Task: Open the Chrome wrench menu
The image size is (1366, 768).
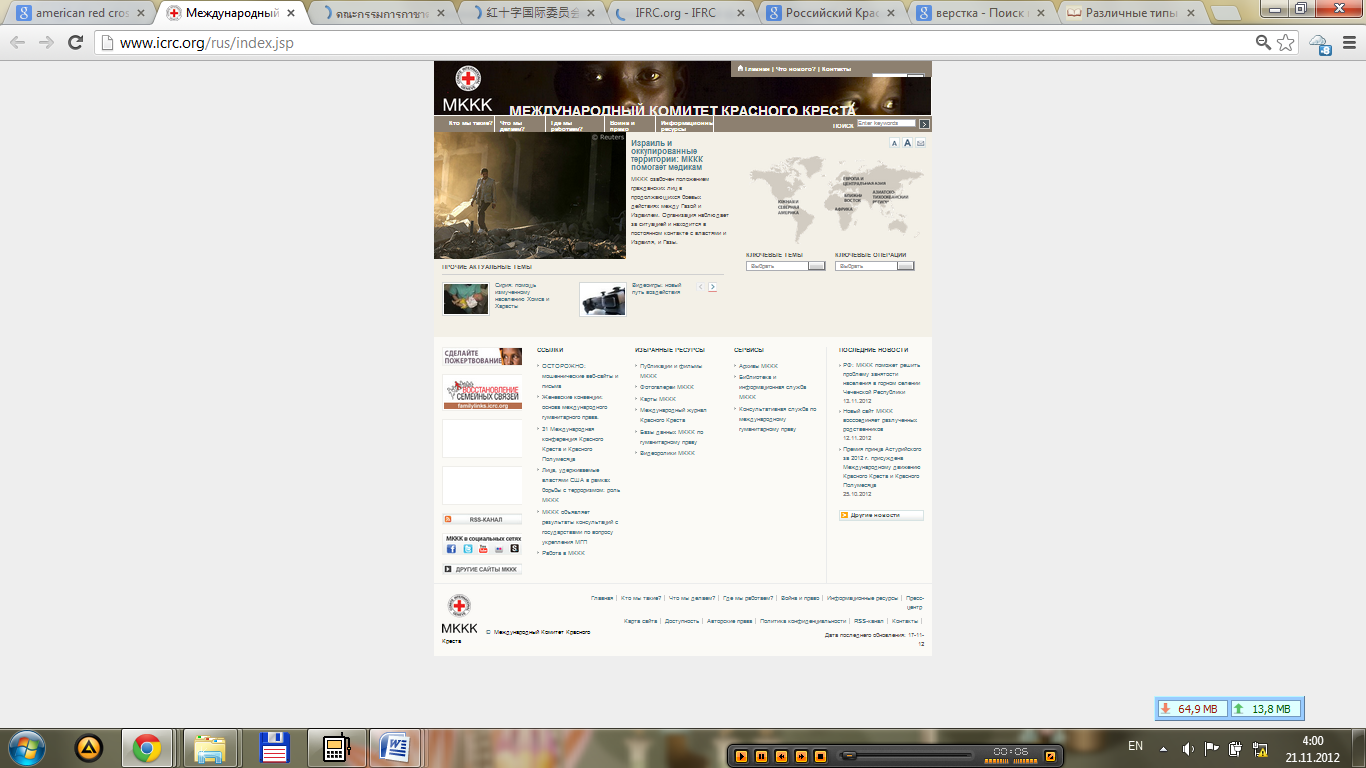Action: (1349, 43)
